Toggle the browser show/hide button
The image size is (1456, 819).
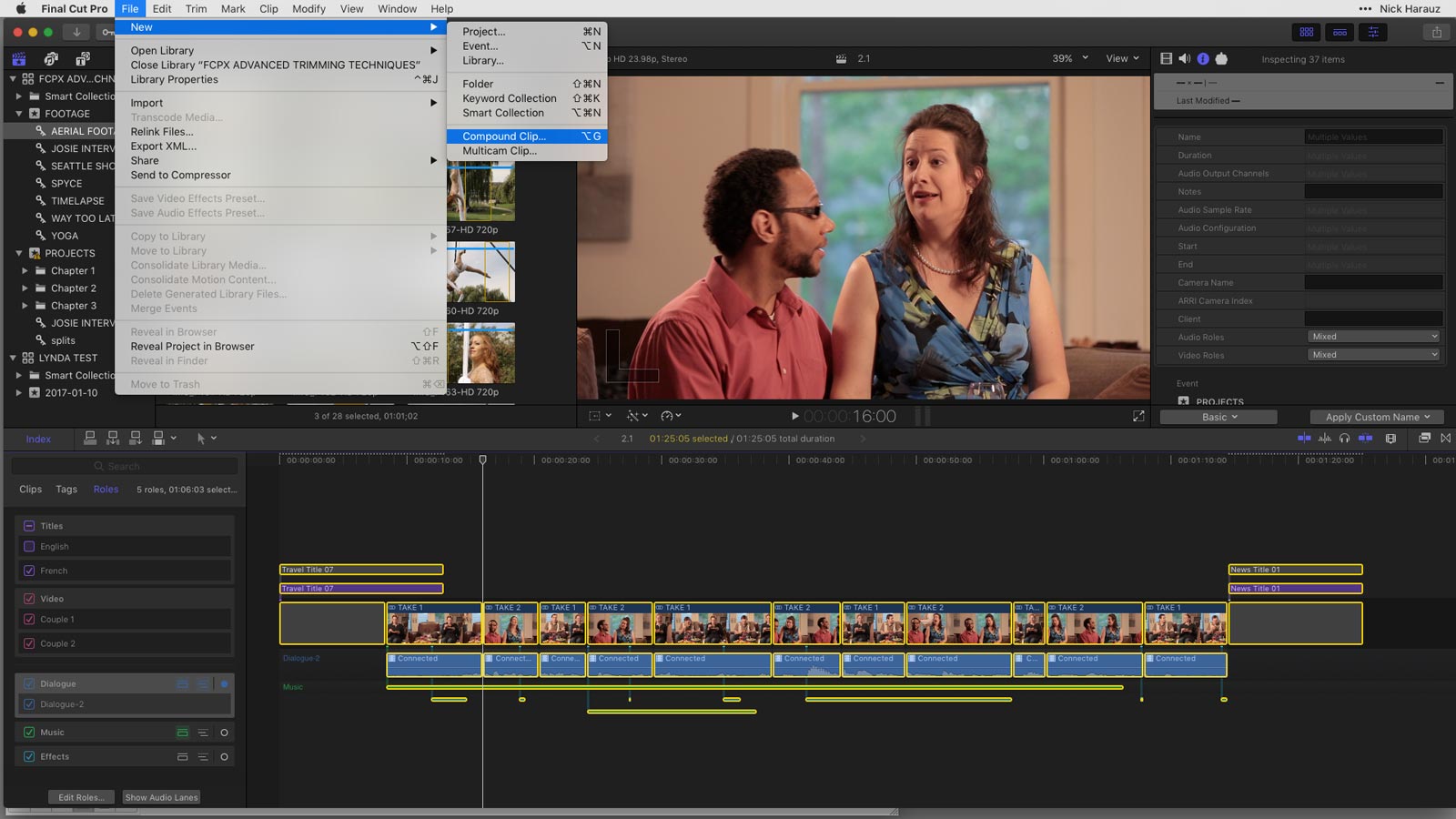pos(1306,32)
